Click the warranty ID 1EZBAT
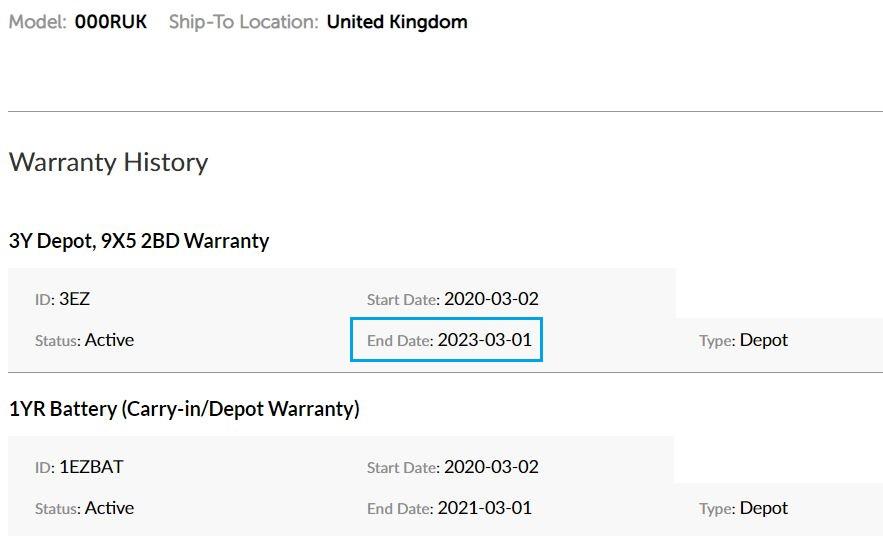The height and width of the screenshot is (536, 883). [x=92, y=467]
